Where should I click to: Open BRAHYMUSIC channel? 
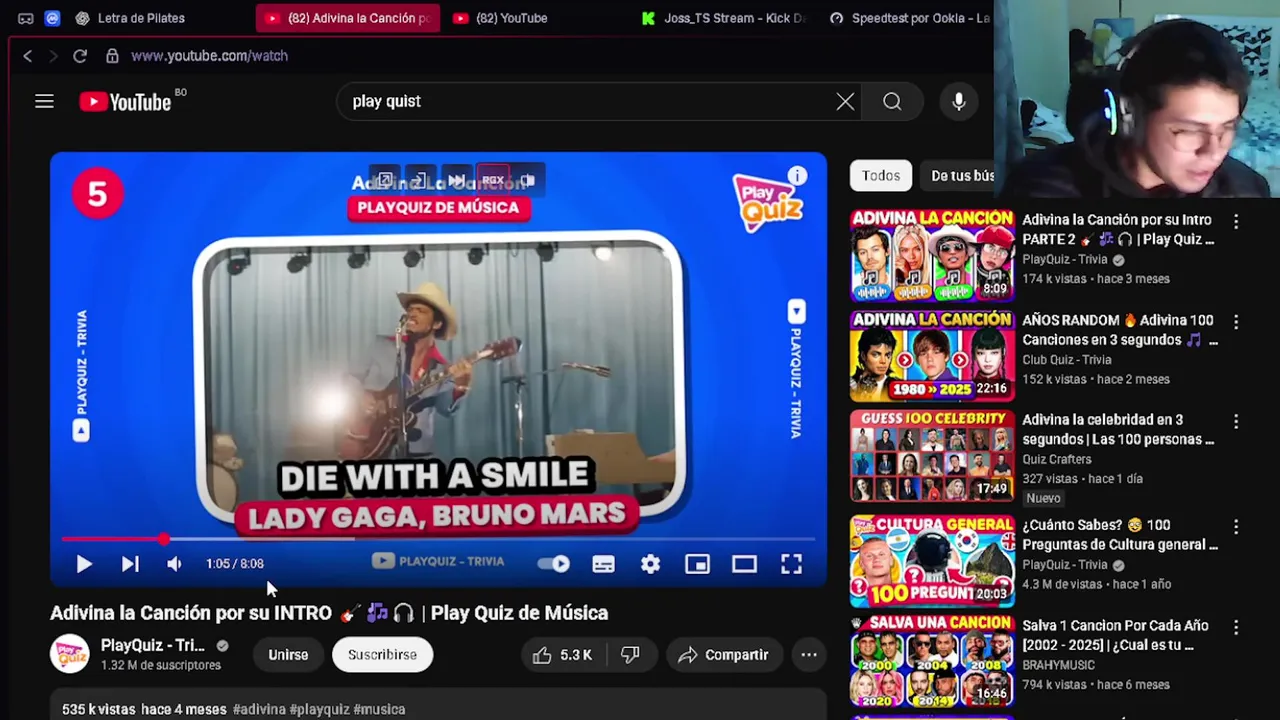point(1058,665)
